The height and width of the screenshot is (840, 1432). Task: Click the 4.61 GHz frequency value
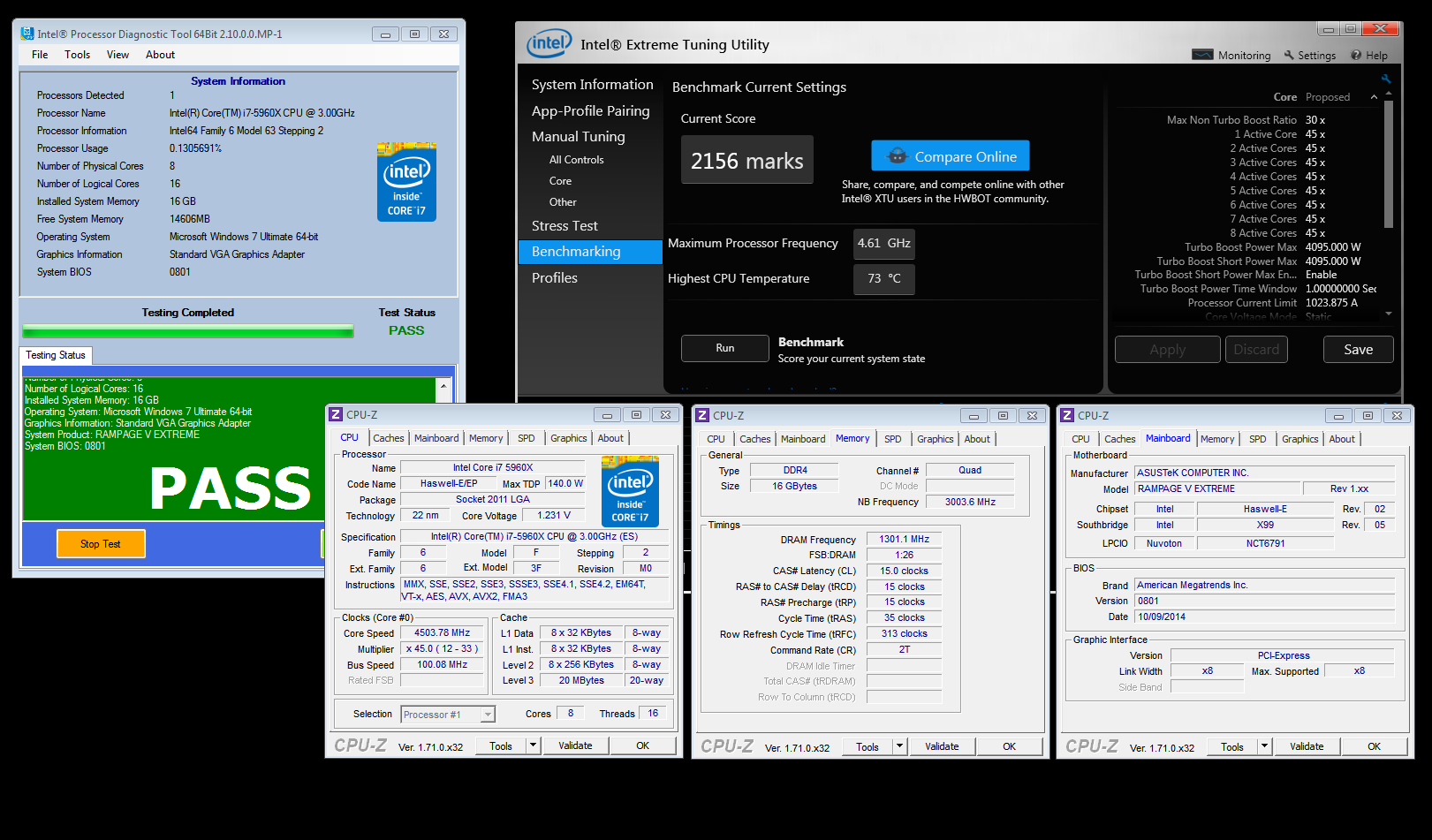(883, 243)
